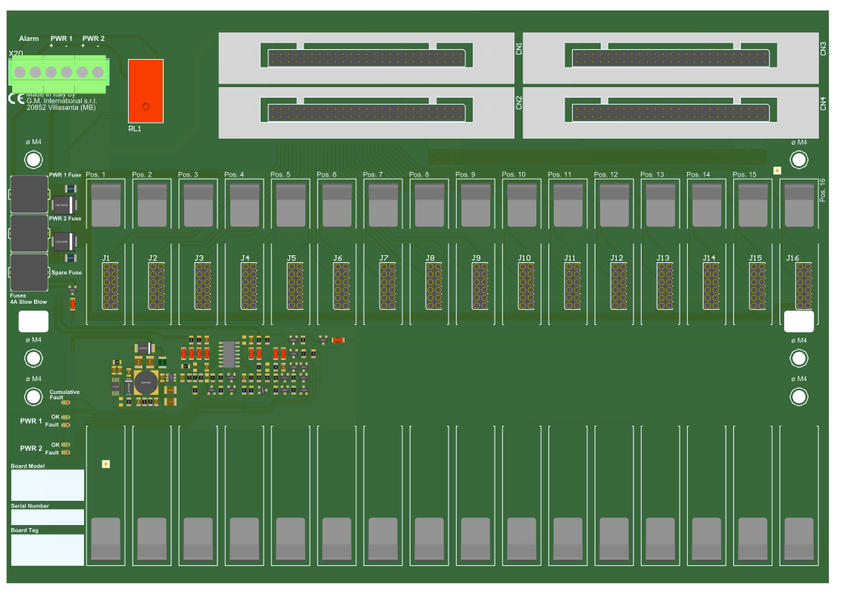Viewport: 850px width, 600px height.
Task: Click the CN1 ribbon connector
Action: click(x=365, y=58)
